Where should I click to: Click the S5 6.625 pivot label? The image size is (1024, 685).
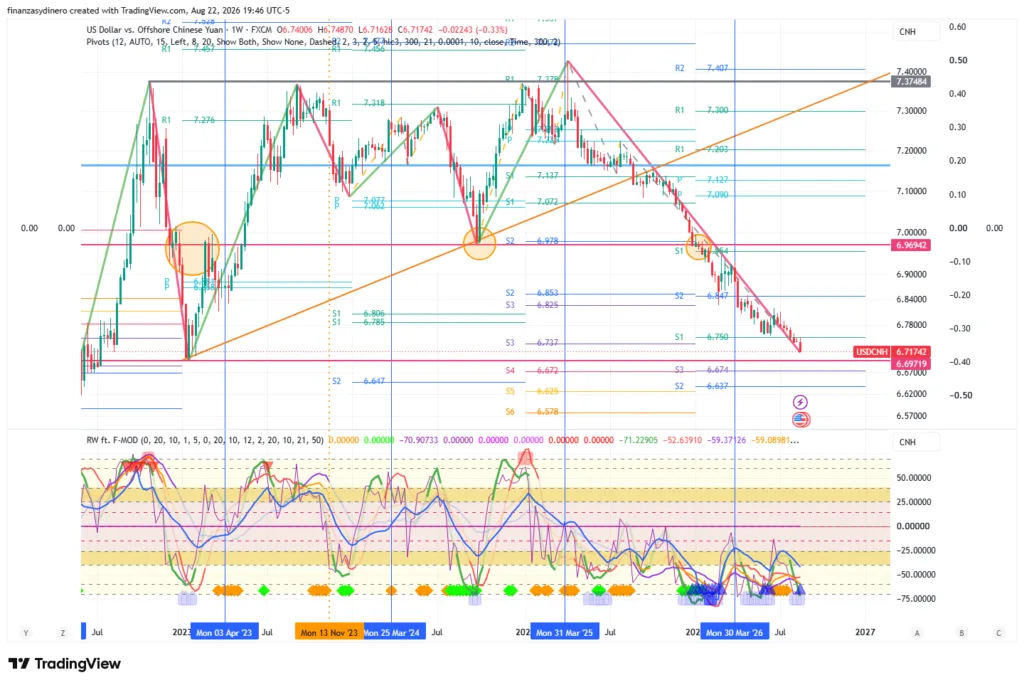pos(532,391)
